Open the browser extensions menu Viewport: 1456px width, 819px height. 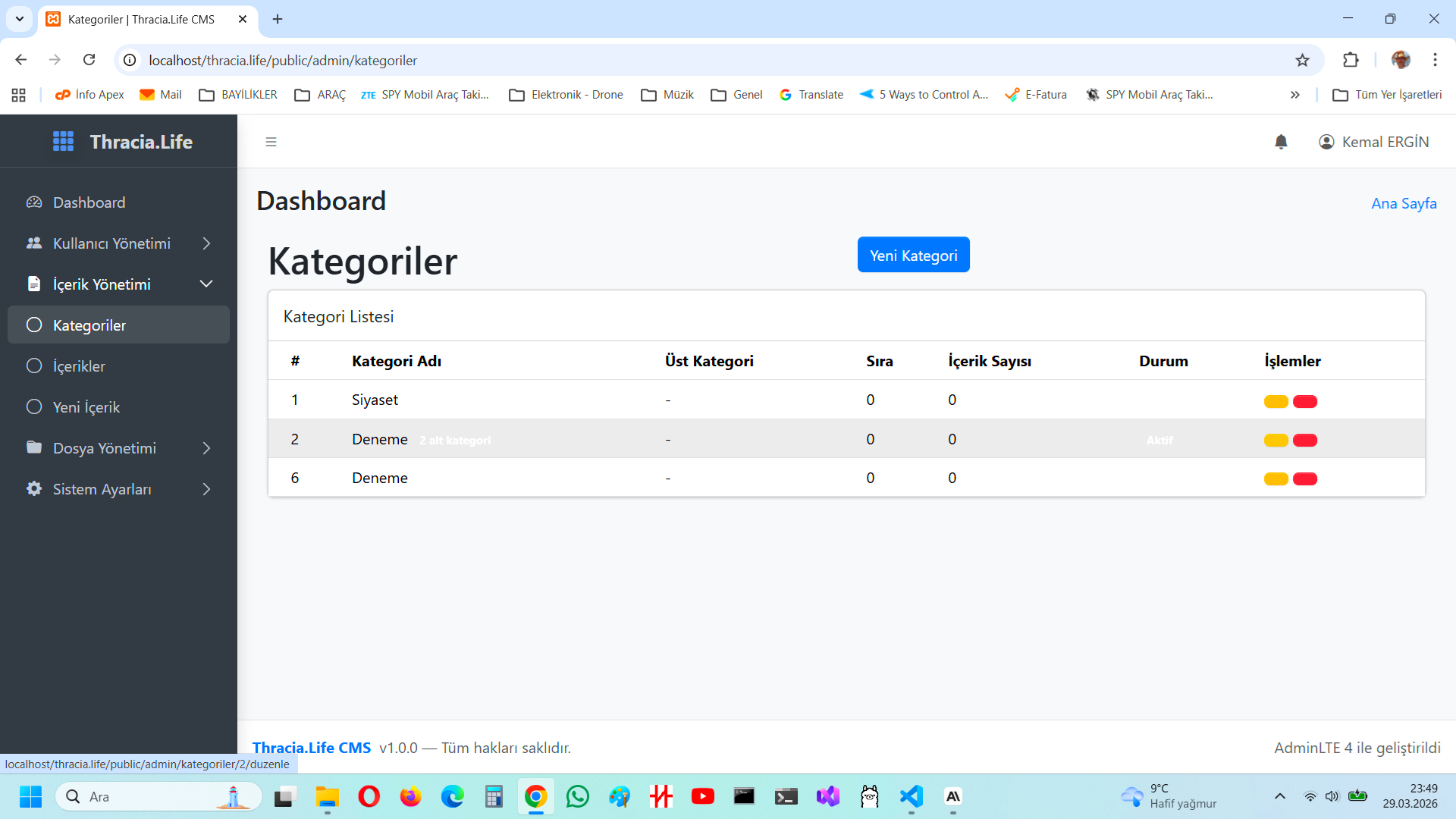pyautogui.click(x=1351, y=60)
